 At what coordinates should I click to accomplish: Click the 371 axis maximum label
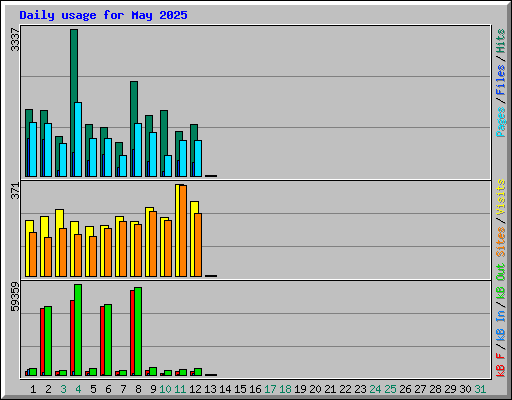(15, 191)
